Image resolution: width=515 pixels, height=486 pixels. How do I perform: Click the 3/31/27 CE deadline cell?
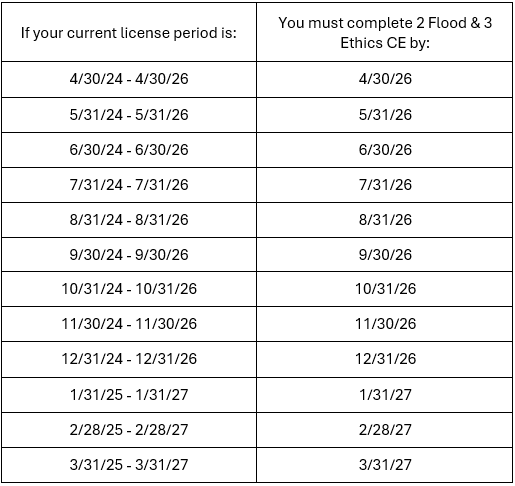[385, 465]
